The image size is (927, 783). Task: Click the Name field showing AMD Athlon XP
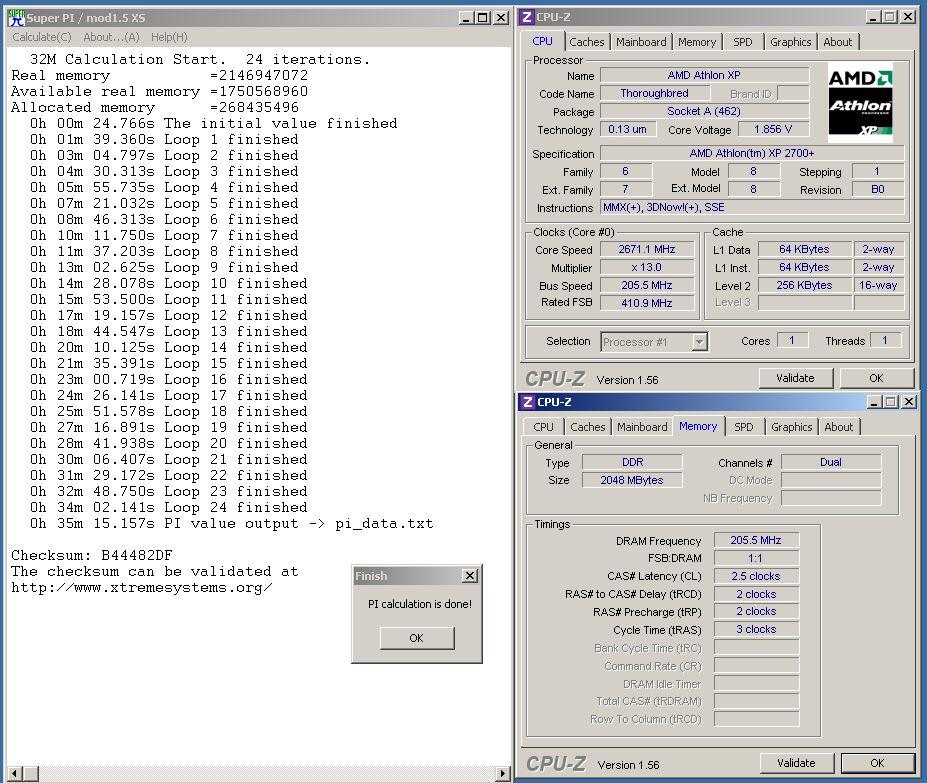704,75
